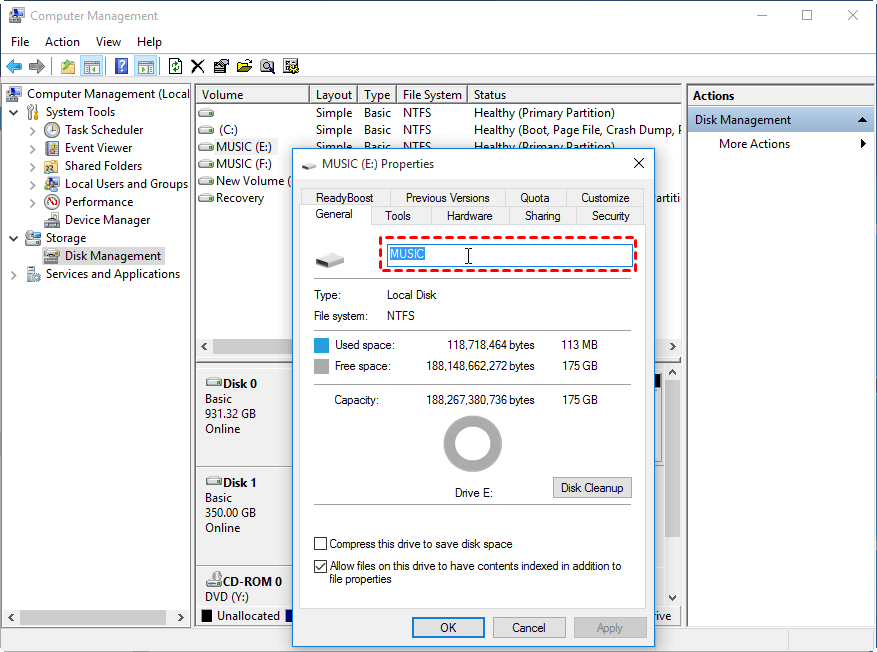Click the Up one level folder icon
This screenshot has width=877, height=652.
[x=68, y=67]
